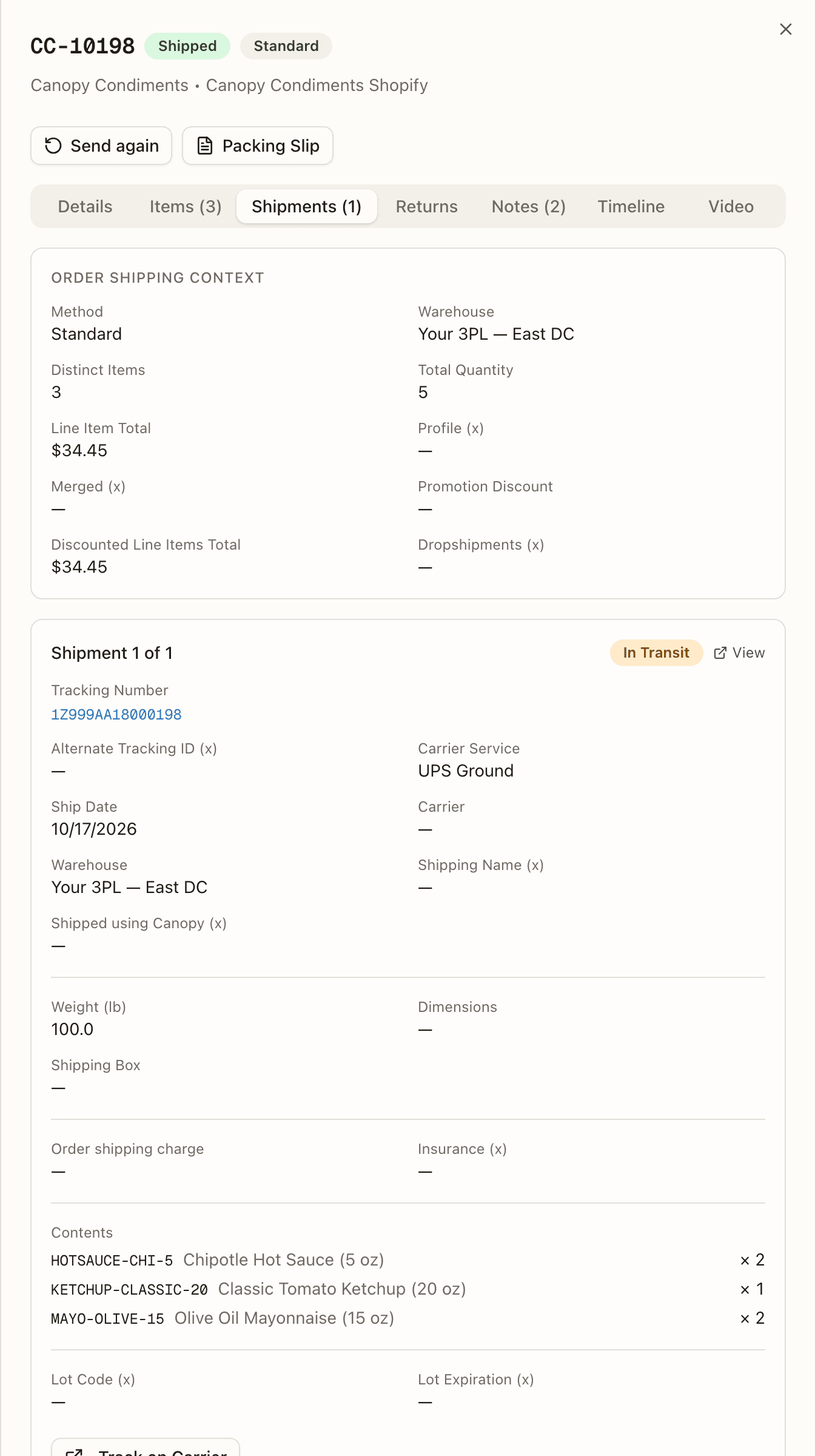815x1456 pixels.
Task: Click the Shipped using Canopy (x) label
Action: click(139, 923)
